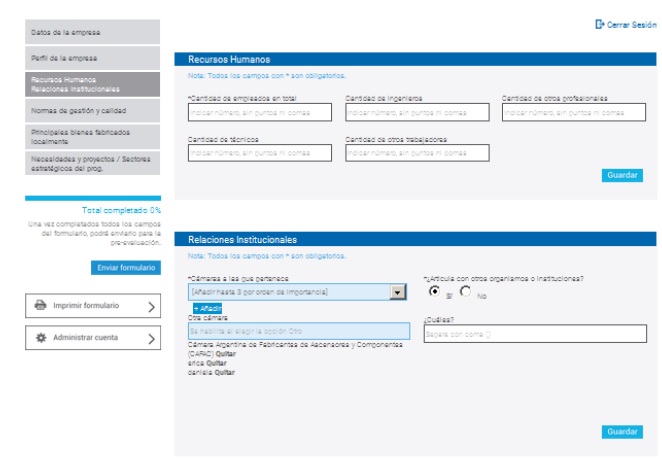This screenshot has width=662, height=461.
Task: Open 'Normas de gestión y calidad' section
Action: [92, 110]
